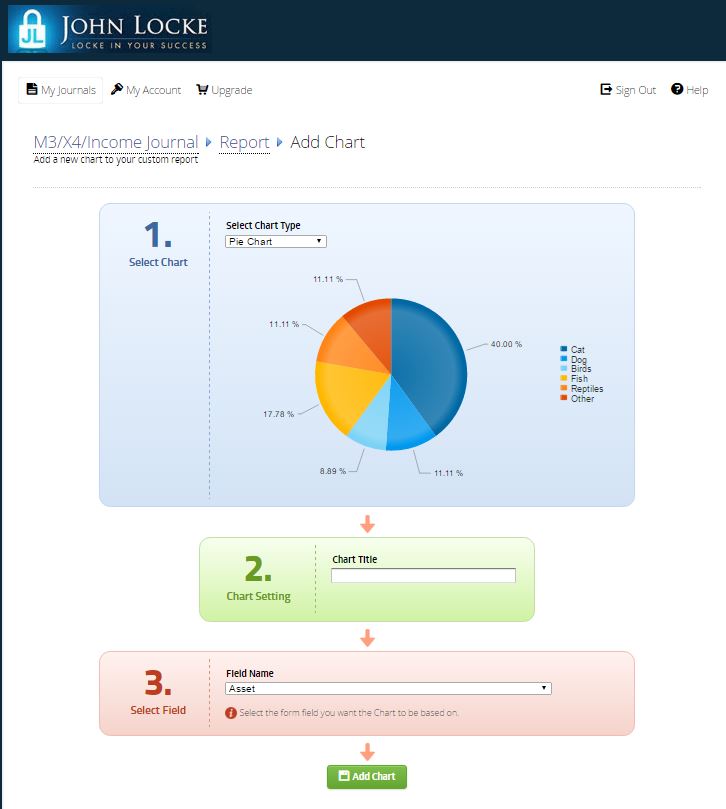Click the Dog legend label
Screen dimensions: 726x809
click(578, 359)
